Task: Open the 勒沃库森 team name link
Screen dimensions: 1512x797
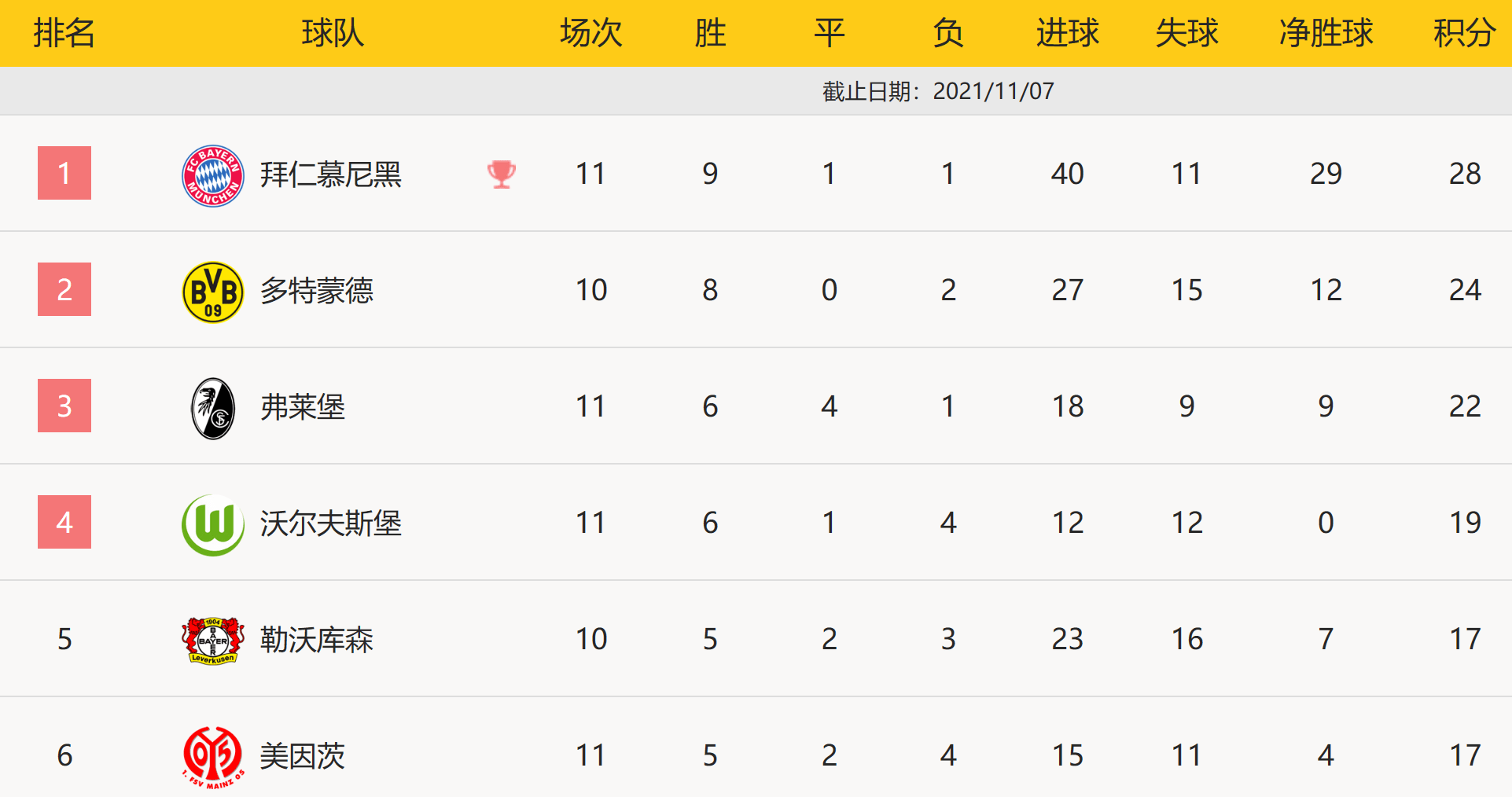Action: point(316,640)
